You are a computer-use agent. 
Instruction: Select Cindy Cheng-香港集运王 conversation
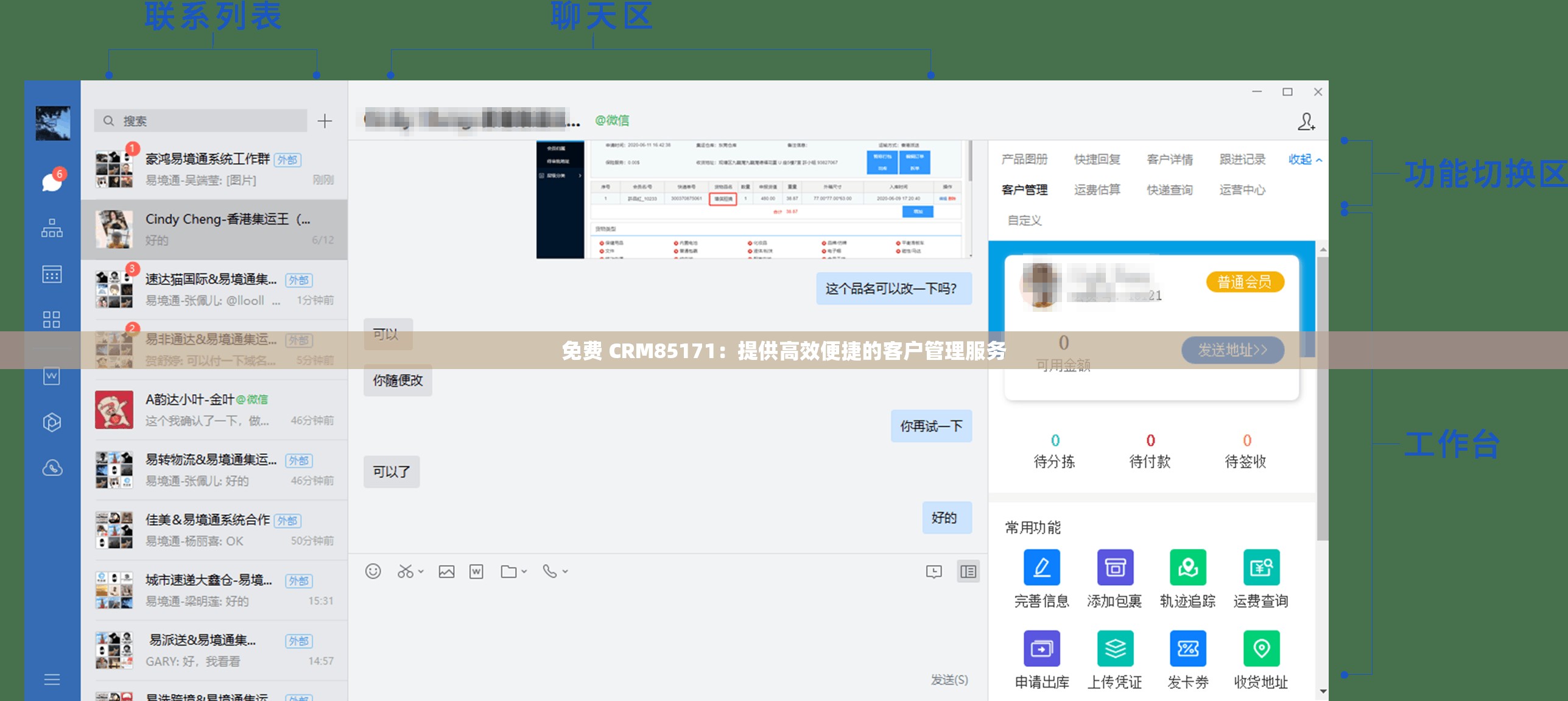click(214, 230)
